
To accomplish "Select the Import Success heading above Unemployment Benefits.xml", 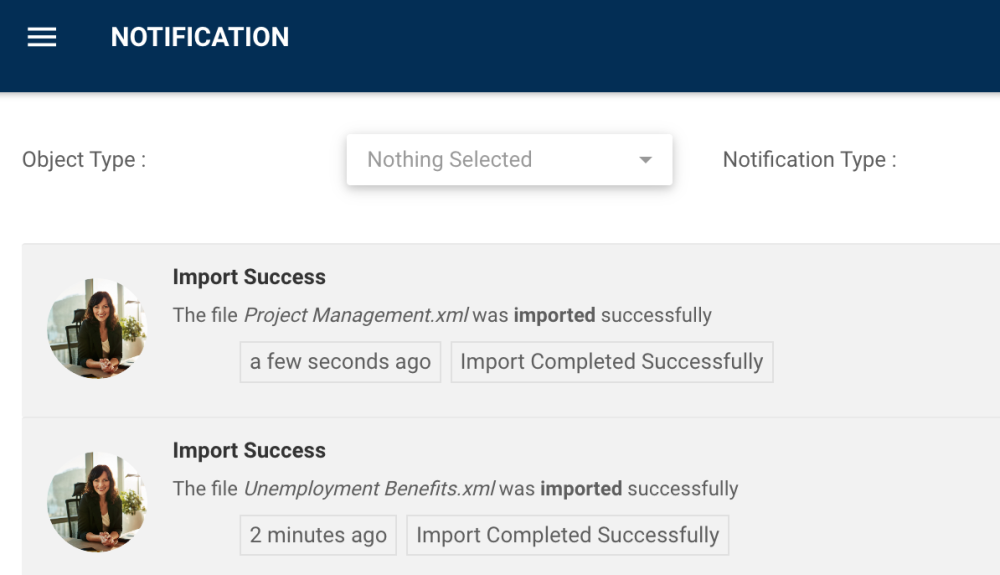I will 249,450.
